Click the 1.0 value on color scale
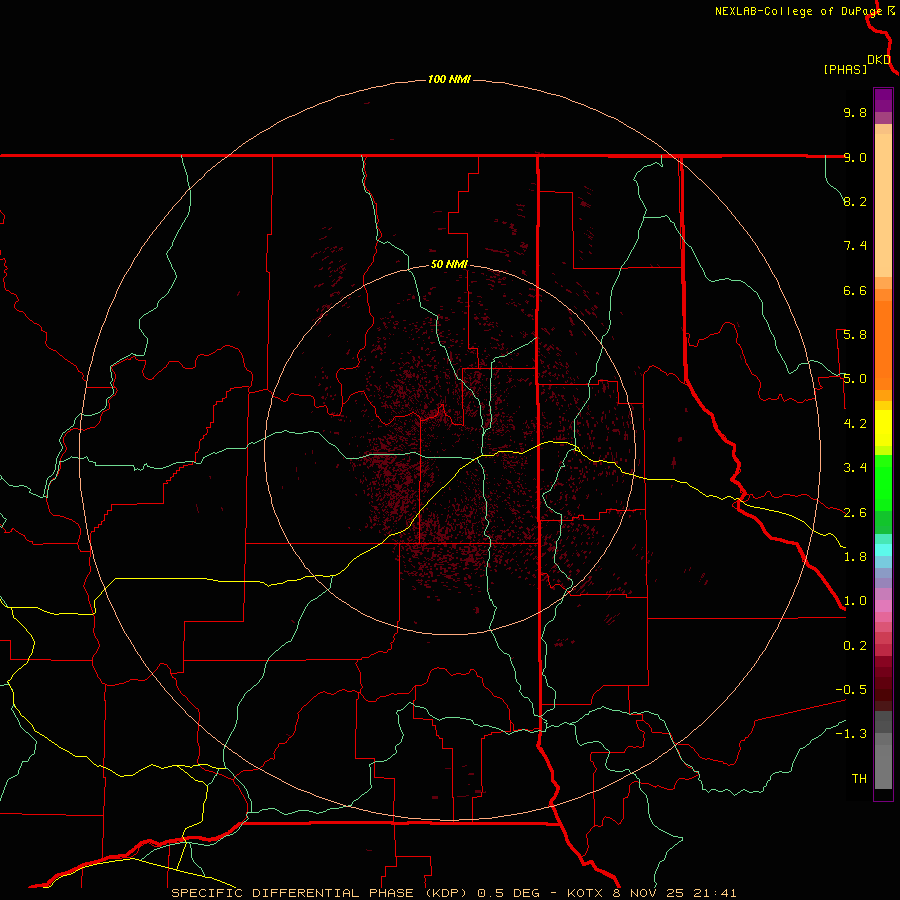 click(x=855, y=601)
